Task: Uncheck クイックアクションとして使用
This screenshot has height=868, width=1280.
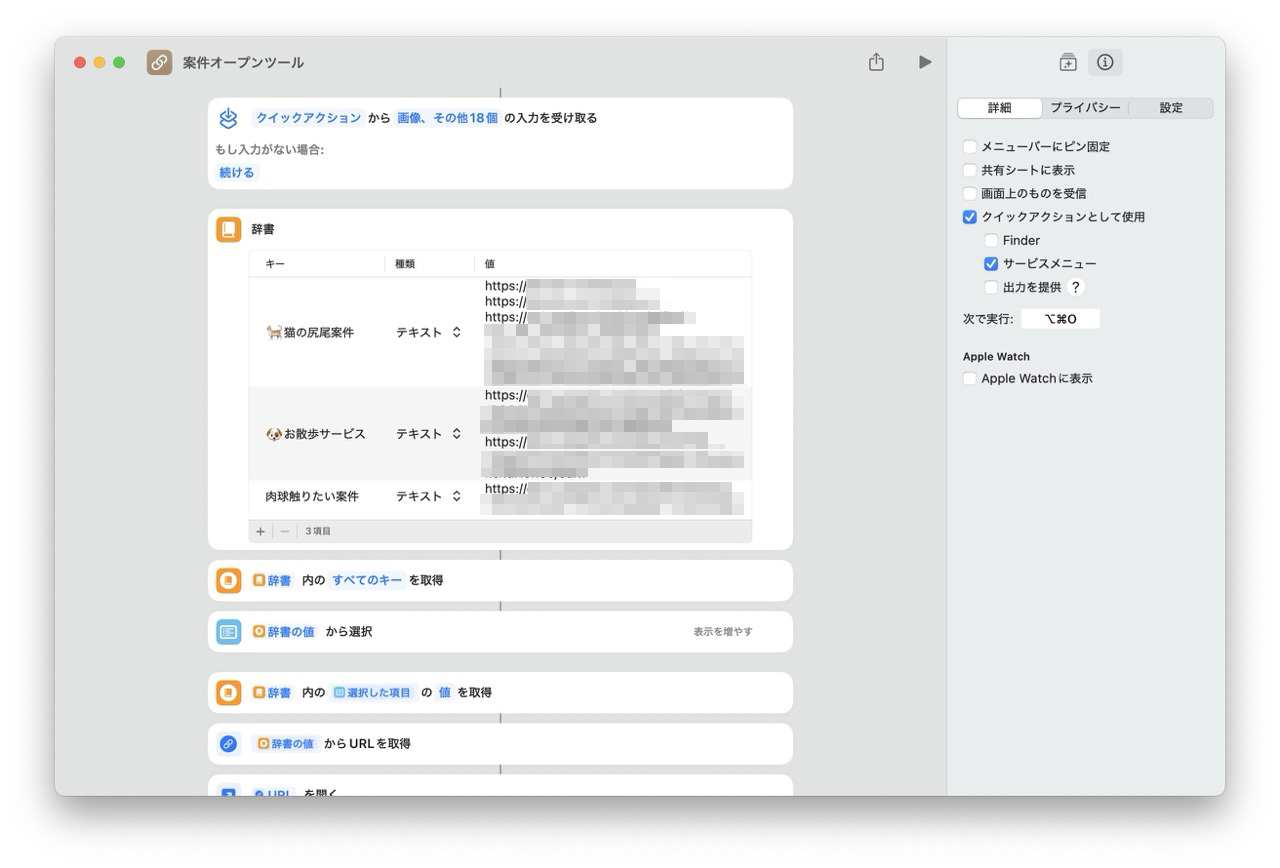Action: (969, 217)
